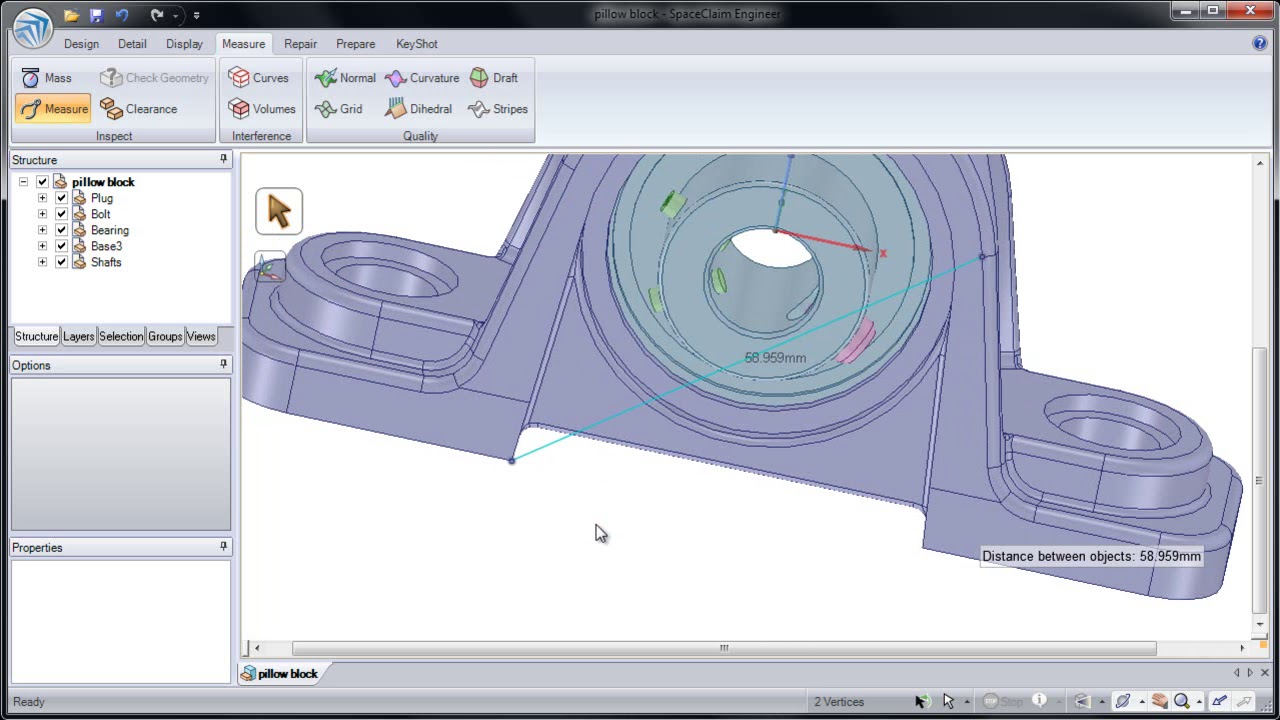Enable Stripes quality display

pyautogui.click(x=497, y=109)
